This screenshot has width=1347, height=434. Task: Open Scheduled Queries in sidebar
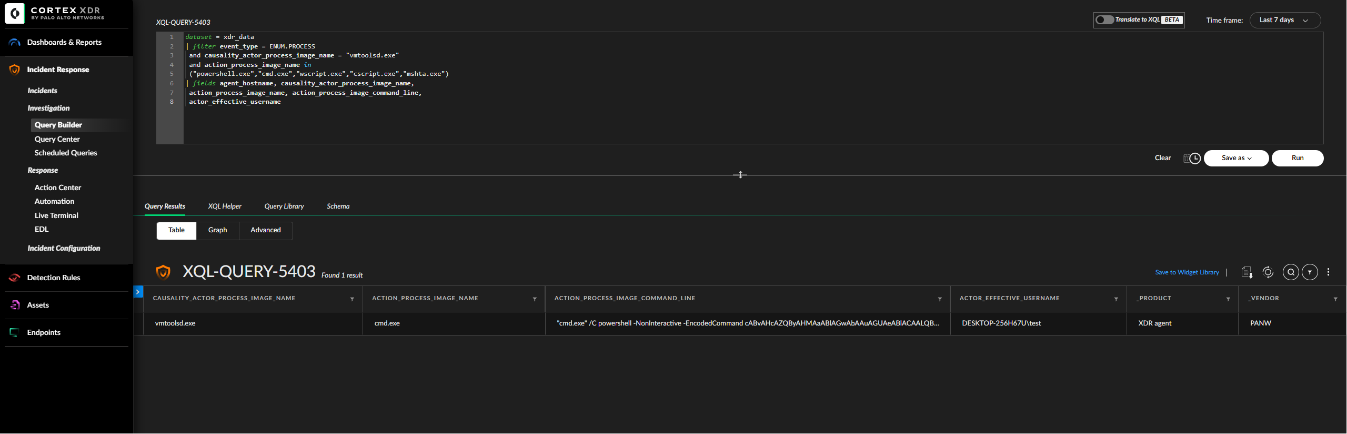[x=66, y=153]
